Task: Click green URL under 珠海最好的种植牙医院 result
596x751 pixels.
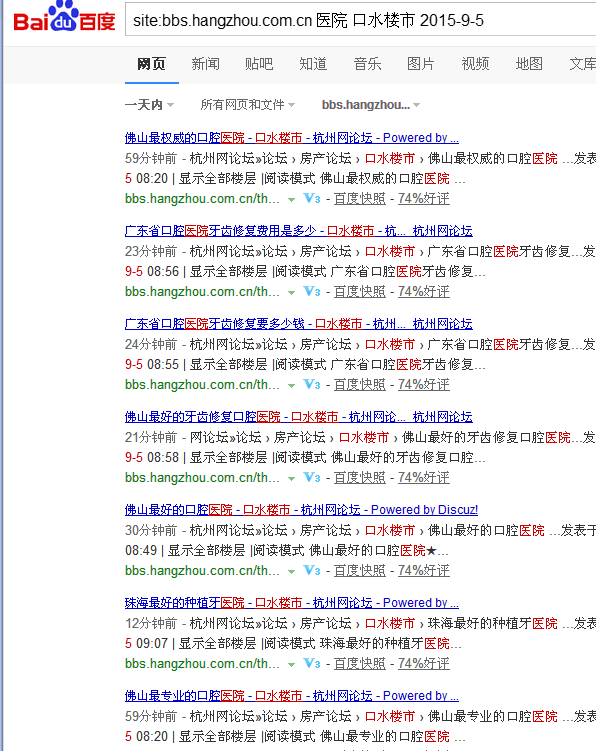Action: point(202,663)
